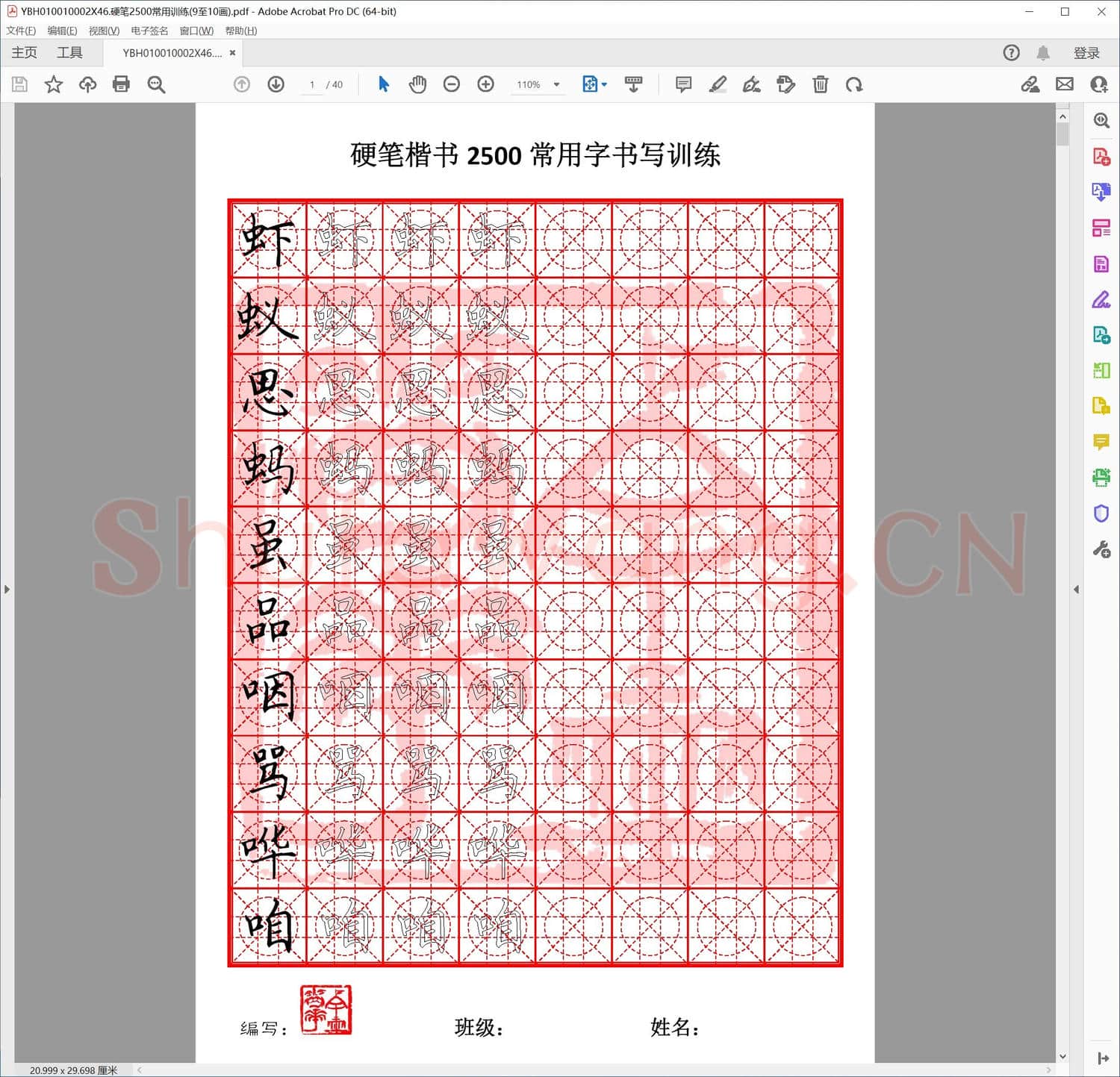The image size is (1120, 1077).
Task: Open the 文件(F) menu
Action: [21, 31]
